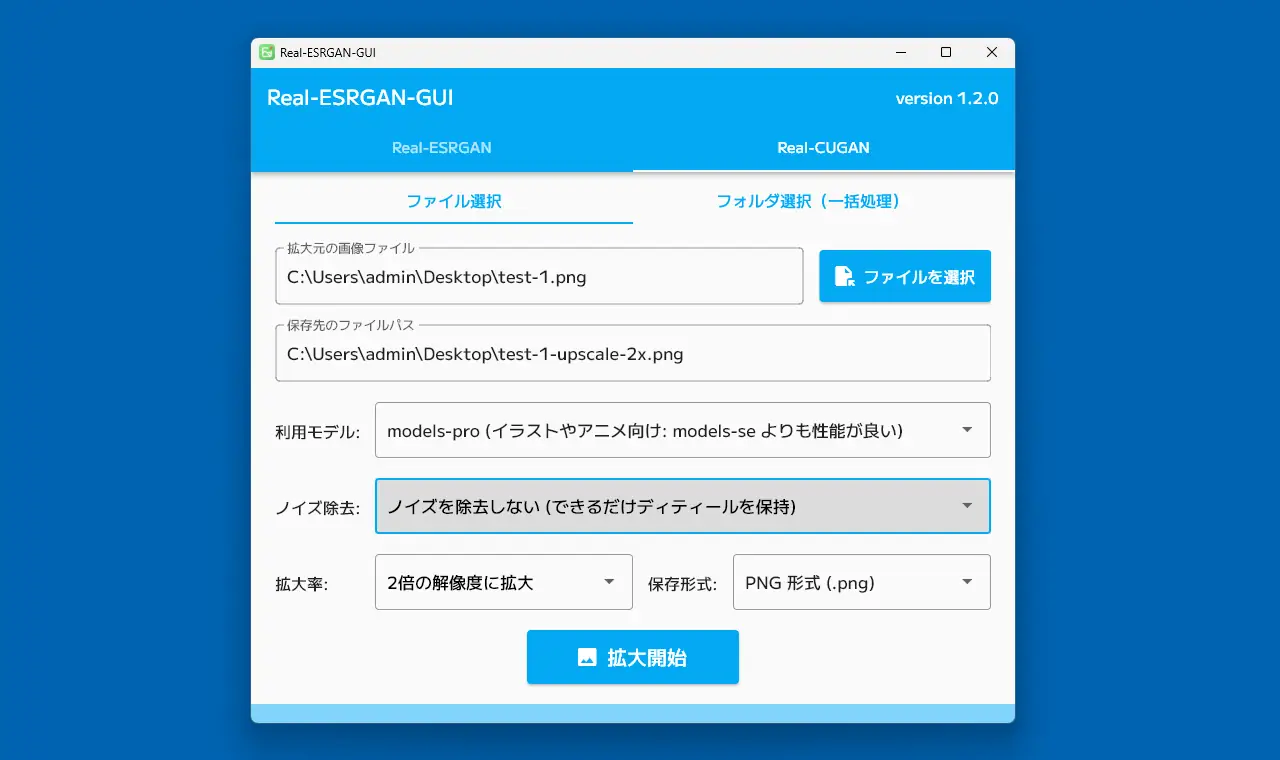
Task: Minimize the Real-ESRGAN-GUI window
Action: [900, 52]
